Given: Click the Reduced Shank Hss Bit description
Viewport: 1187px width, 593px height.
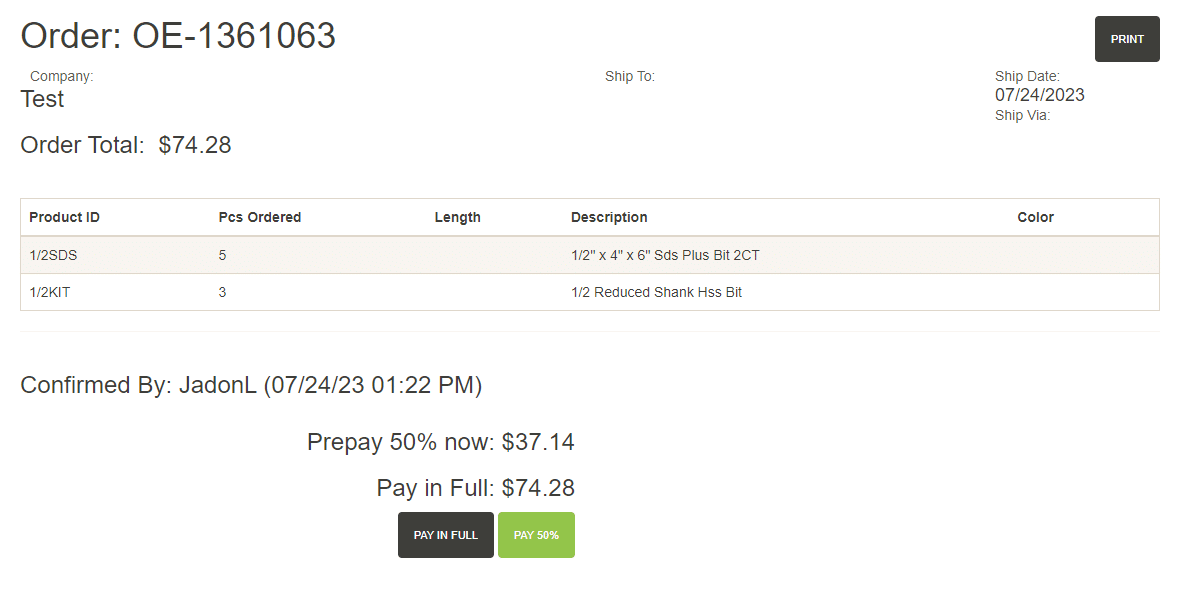Looking at the screenshot, I should tap(656, 292).
